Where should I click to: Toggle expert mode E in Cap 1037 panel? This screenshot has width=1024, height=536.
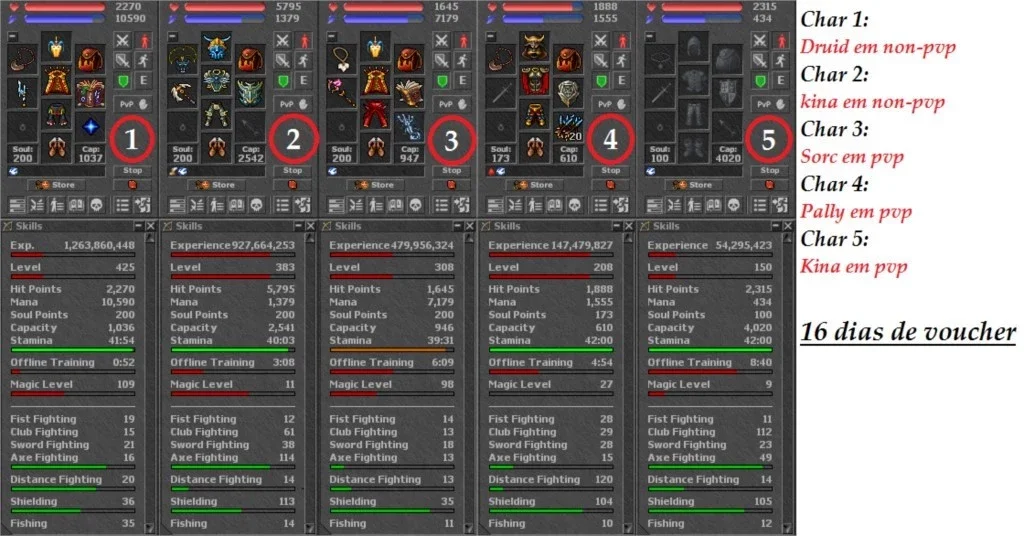coord(143,81)
